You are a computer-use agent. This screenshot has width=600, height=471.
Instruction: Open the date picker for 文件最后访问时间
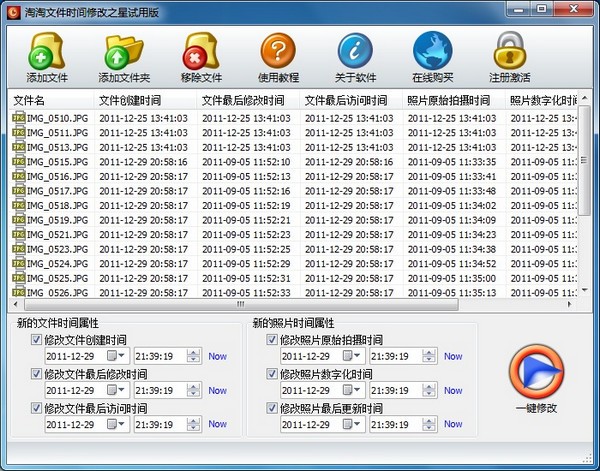point(116,424)
